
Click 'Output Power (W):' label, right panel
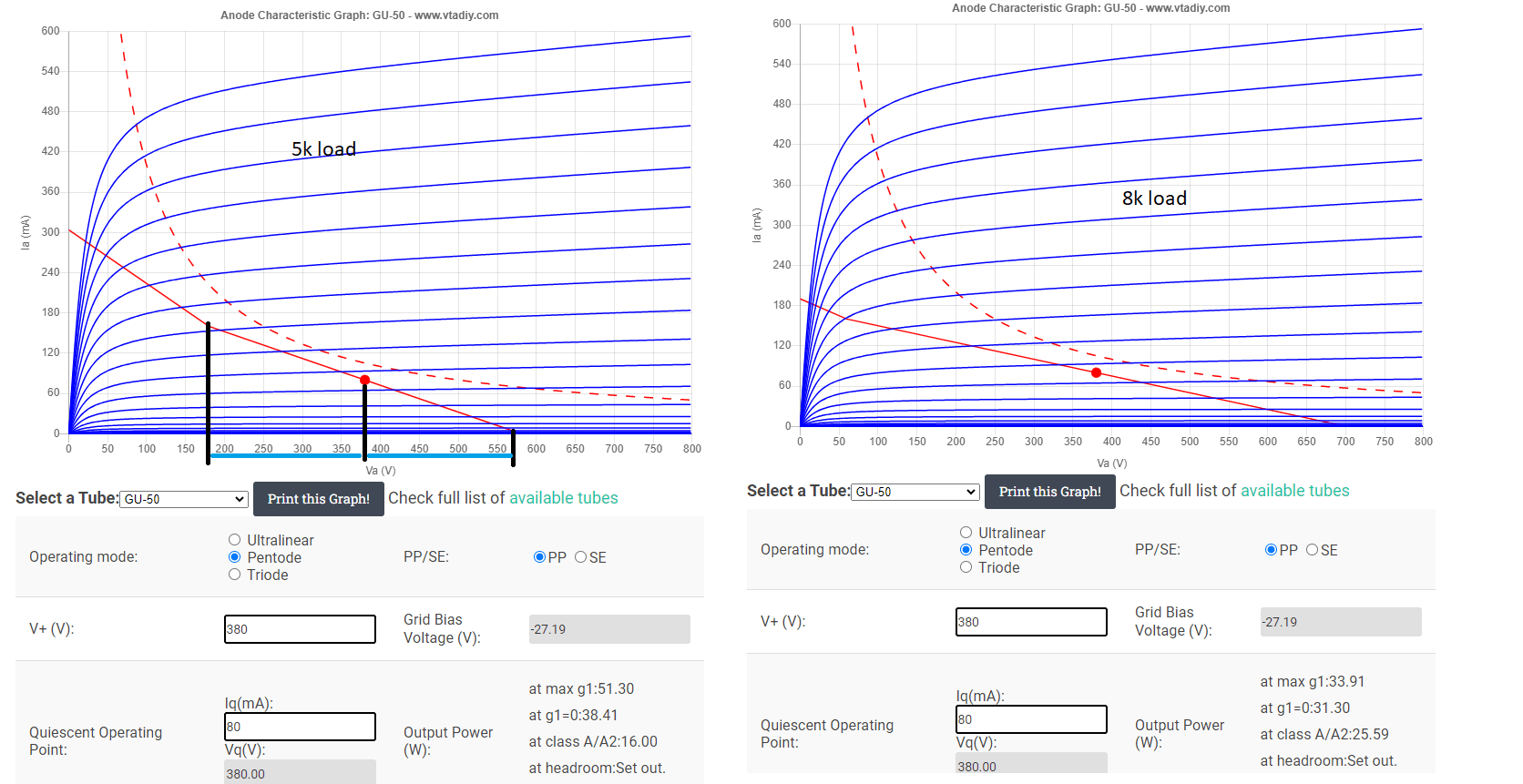pos(1180,734)
